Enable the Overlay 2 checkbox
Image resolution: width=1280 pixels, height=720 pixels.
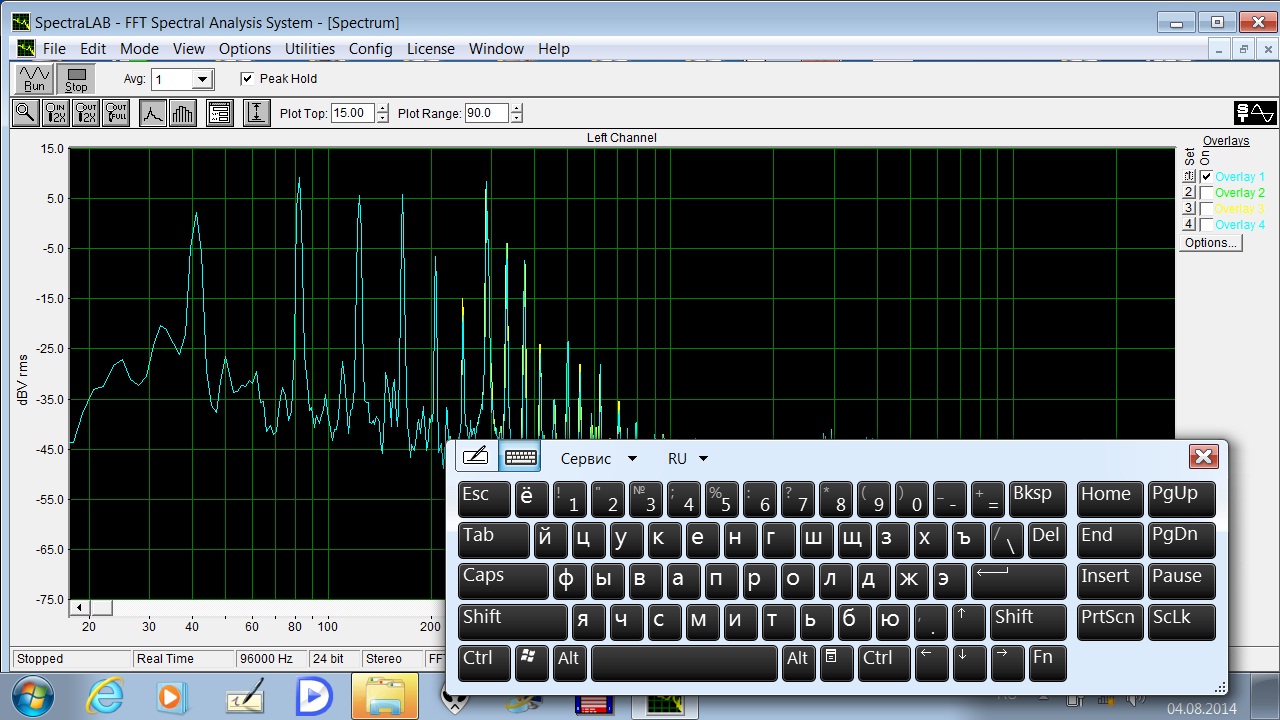[x=1206, y=193]
